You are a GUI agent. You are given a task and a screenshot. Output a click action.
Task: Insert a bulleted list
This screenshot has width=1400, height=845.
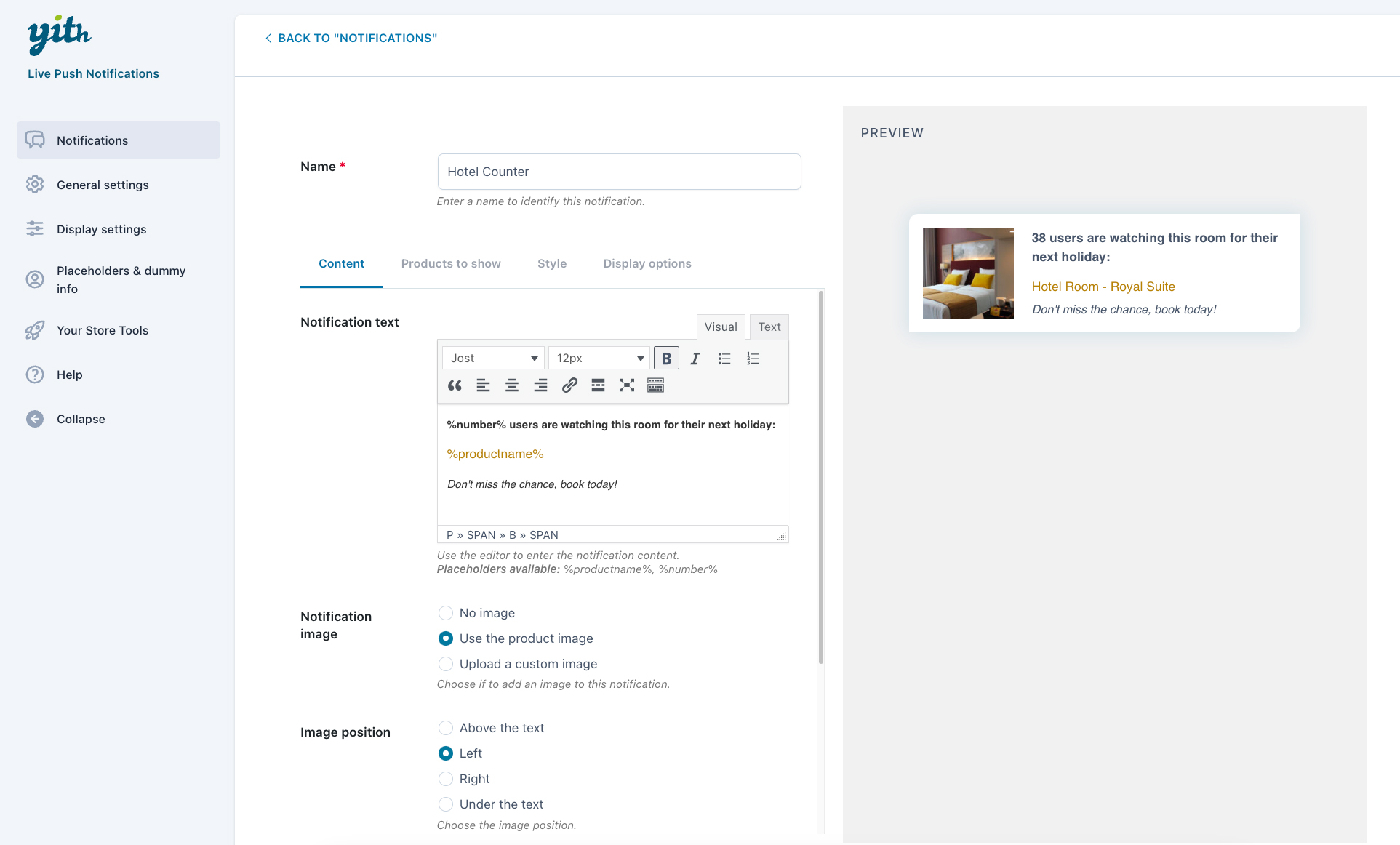(x=724, y=358)
